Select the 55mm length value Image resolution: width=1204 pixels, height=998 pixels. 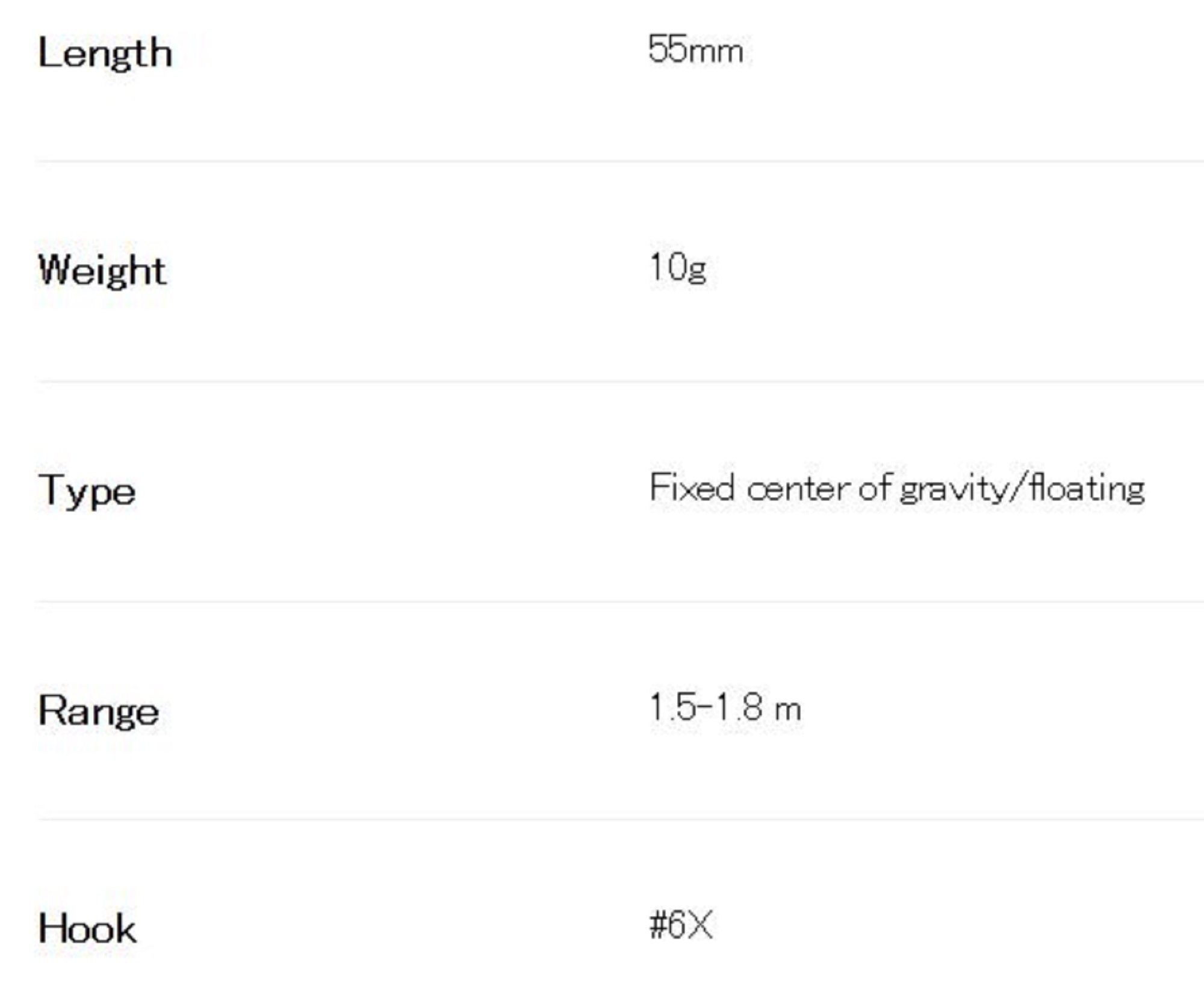pos(696,49)
